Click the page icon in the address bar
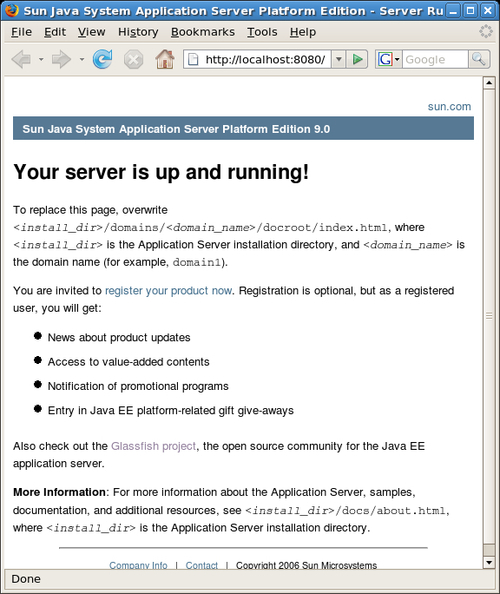500x594 pixels. tap(193, 59)
